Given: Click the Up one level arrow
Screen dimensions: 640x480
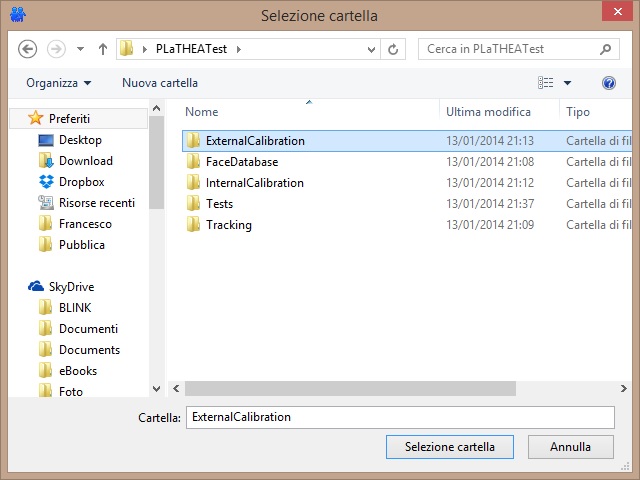Looking at the screenshot, I should tap(102, 48).
